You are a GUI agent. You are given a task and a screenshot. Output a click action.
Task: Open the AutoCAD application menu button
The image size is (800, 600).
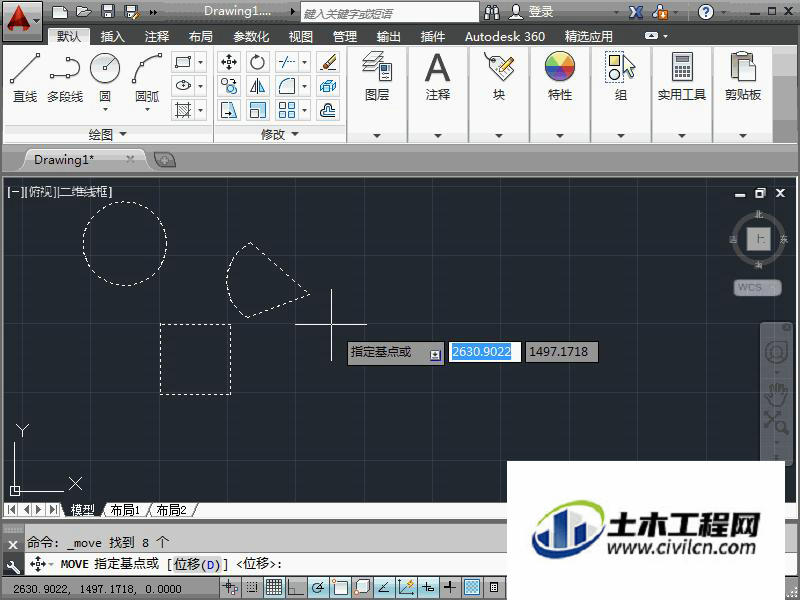[22, 19]
